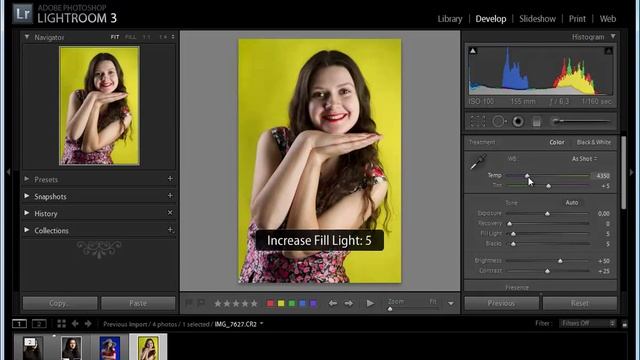Add a new collection with plus icon
This screenshot has width=640, height=360.
(170, 230)
